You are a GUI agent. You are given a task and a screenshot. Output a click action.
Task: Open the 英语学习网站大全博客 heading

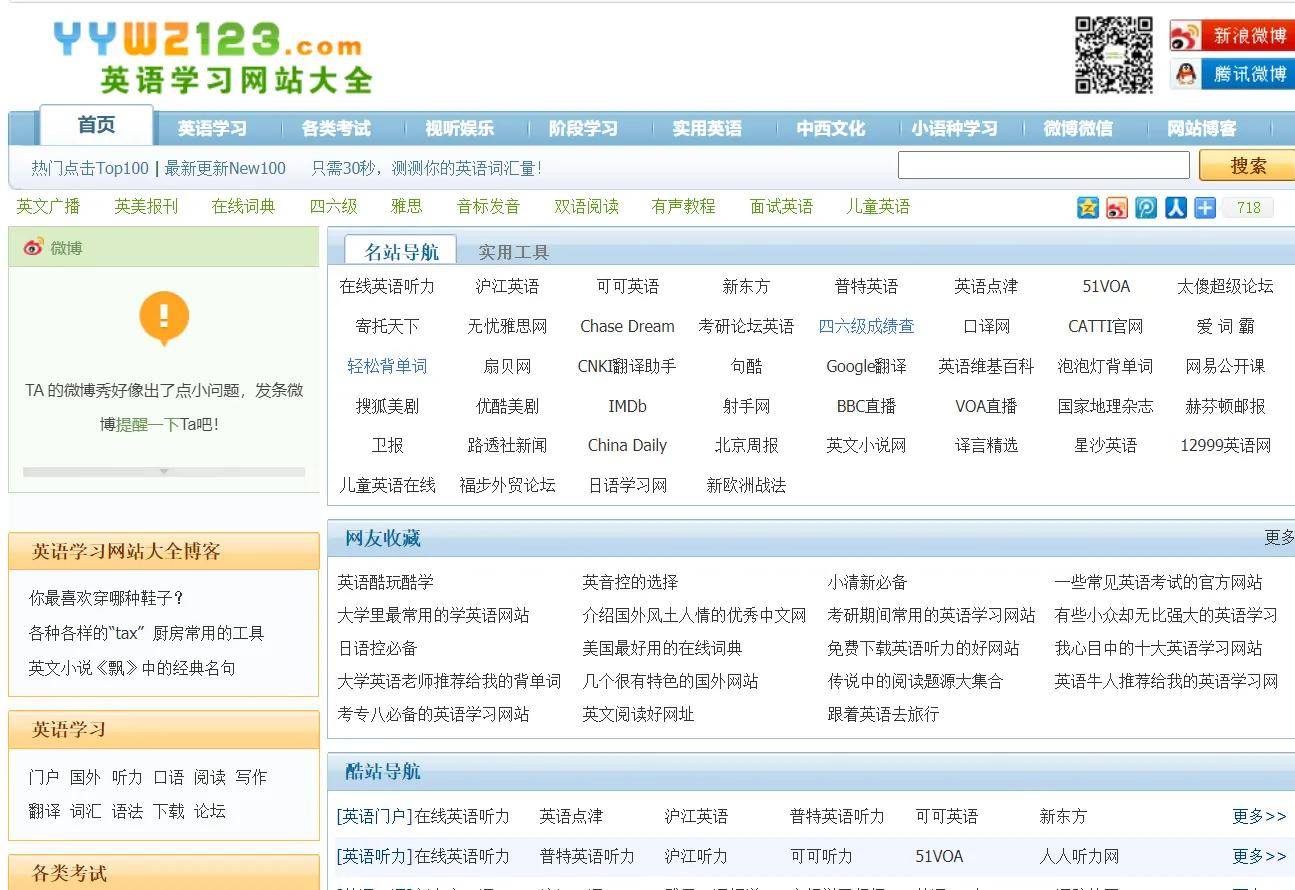click(126, 551)
